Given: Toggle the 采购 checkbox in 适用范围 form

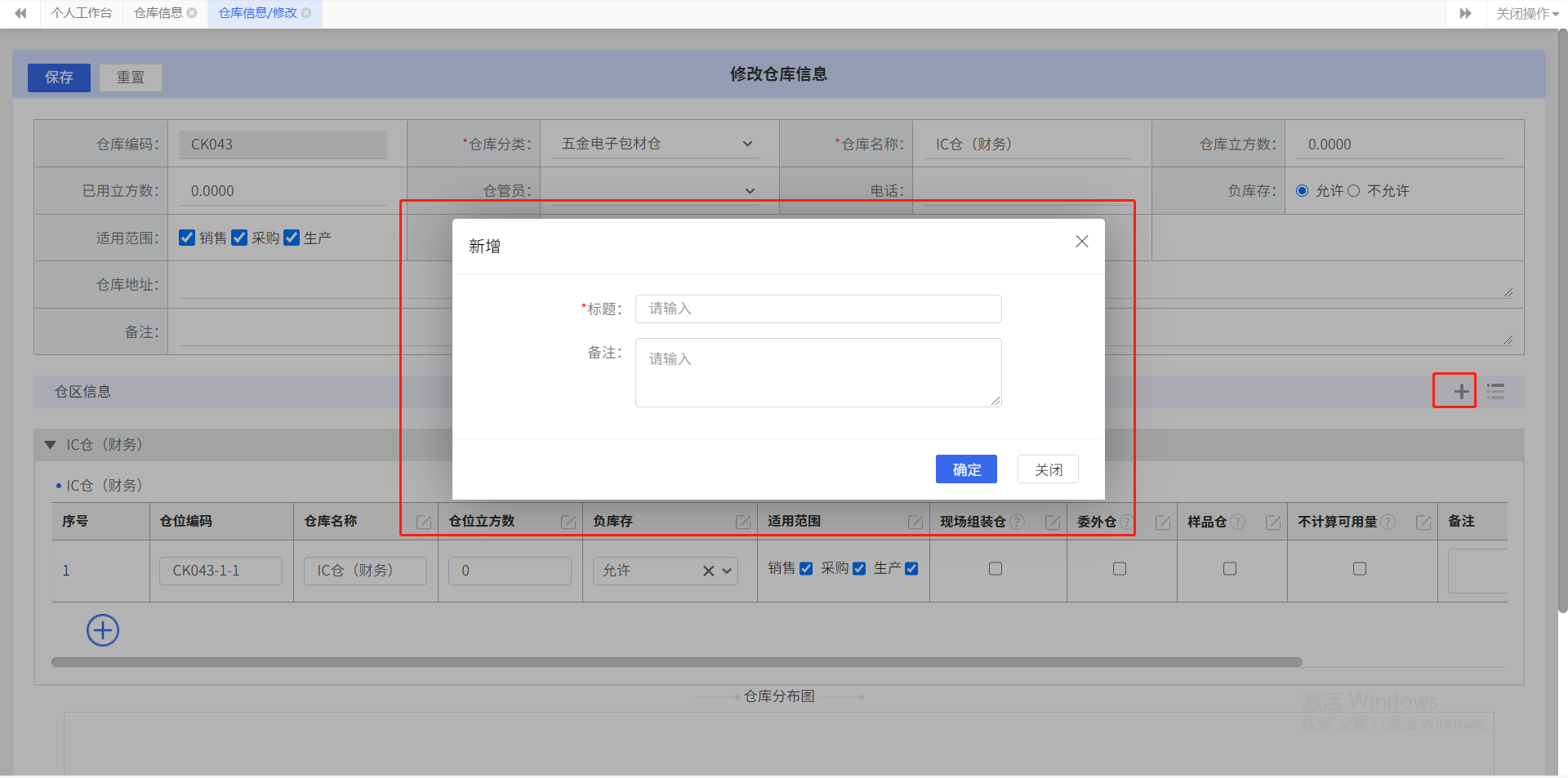Looking at the screenshot, I should 239,238.
